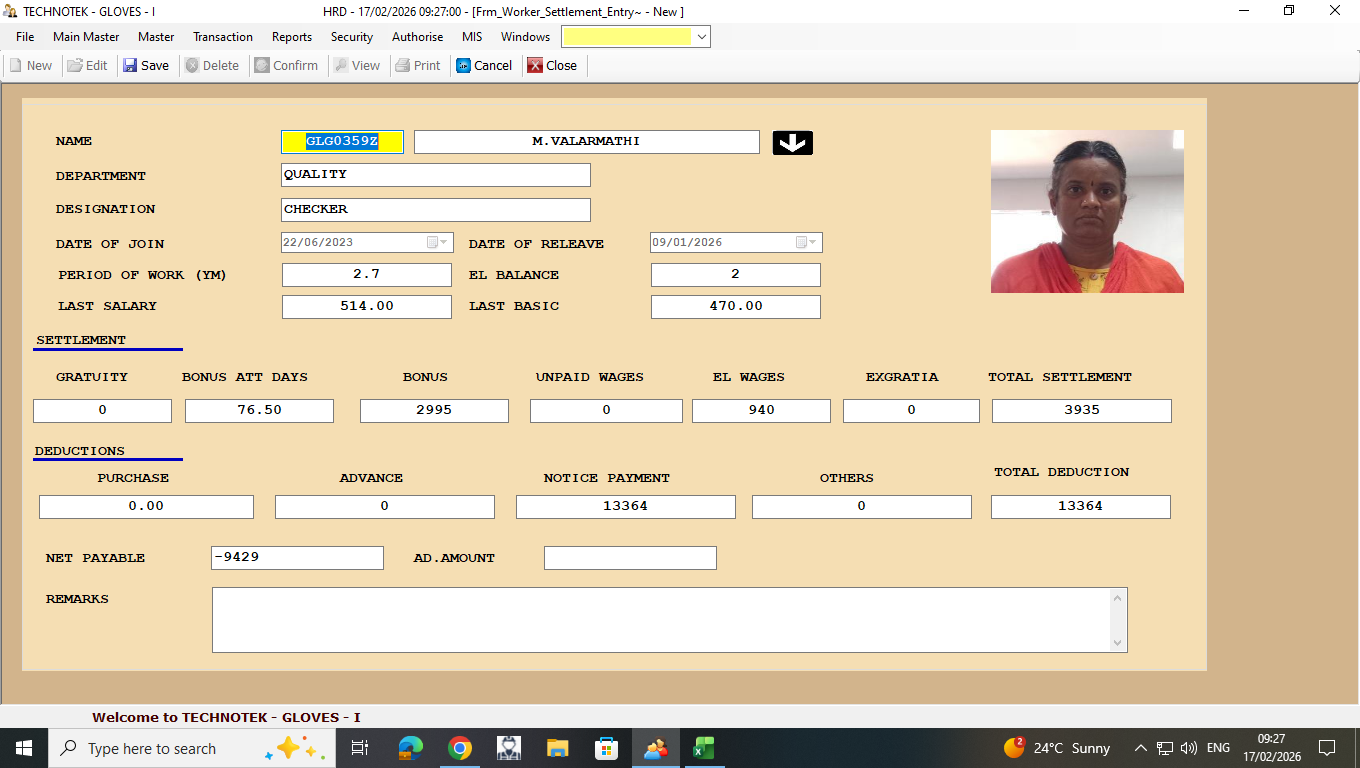This screenshot has width=1360, height=768.
Task: Open Windows Start menu
Action: (x=23, y=748)
